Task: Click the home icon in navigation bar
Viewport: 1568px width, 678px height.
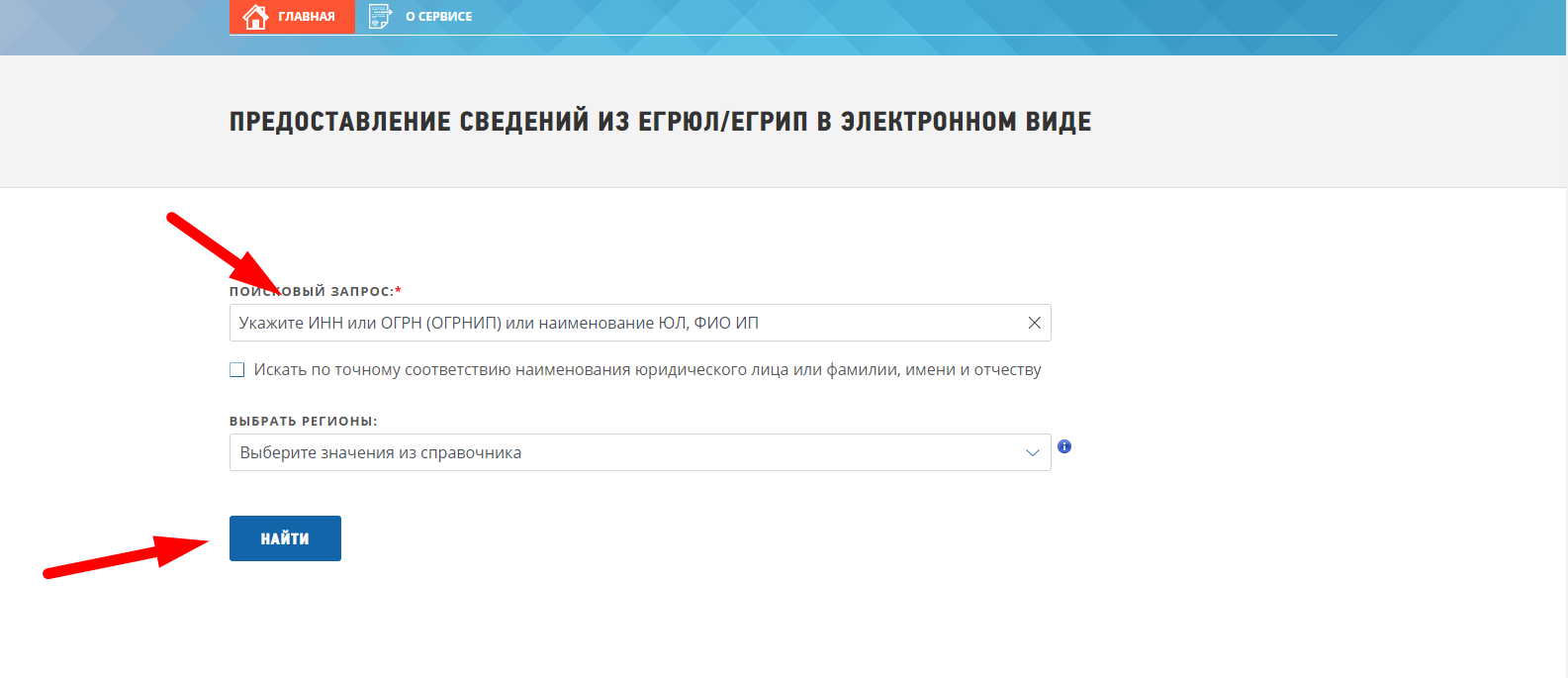Action: tap(255, 17)
